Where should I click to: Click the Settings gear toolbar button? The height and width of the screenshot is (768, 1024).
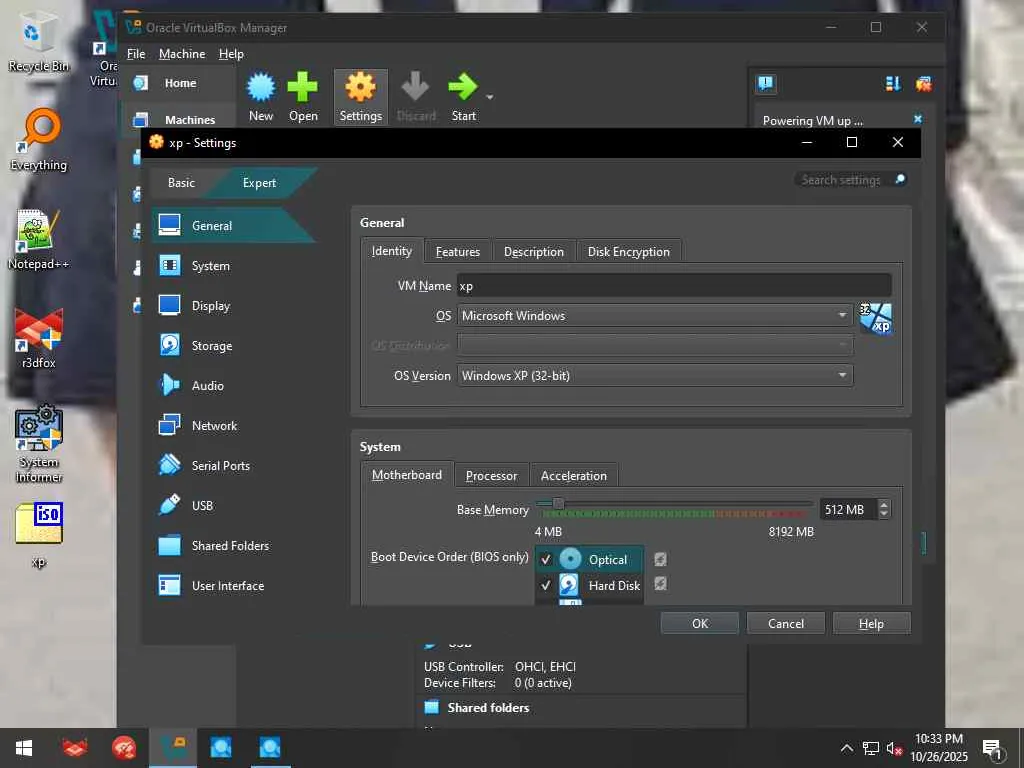(360, 97)
